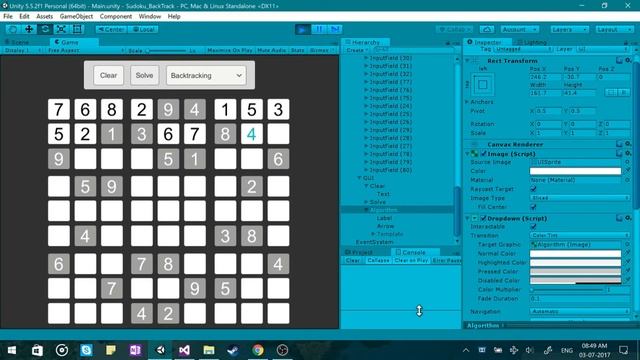Open the Navigation dropdown

pos(580,311)
